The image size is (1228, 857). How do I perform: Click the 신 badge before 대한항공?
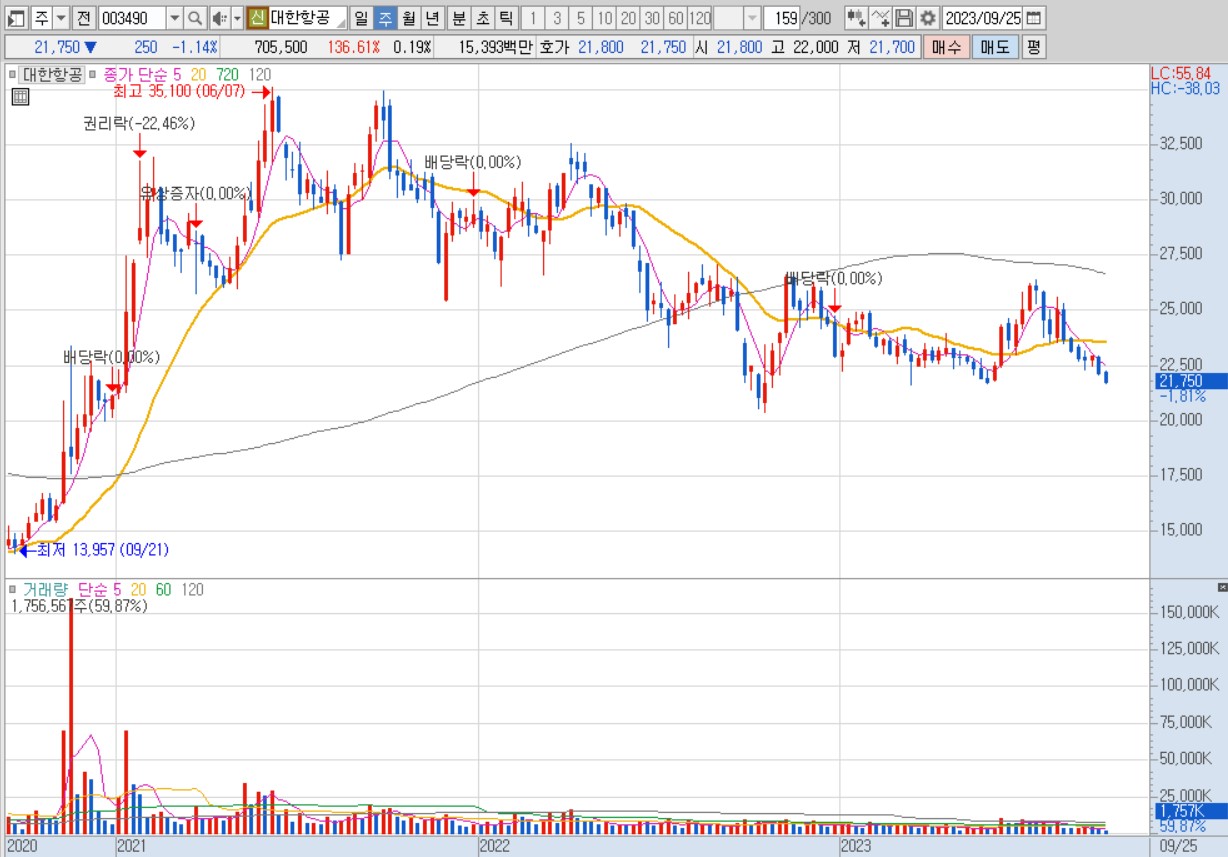tap(257, 18)
